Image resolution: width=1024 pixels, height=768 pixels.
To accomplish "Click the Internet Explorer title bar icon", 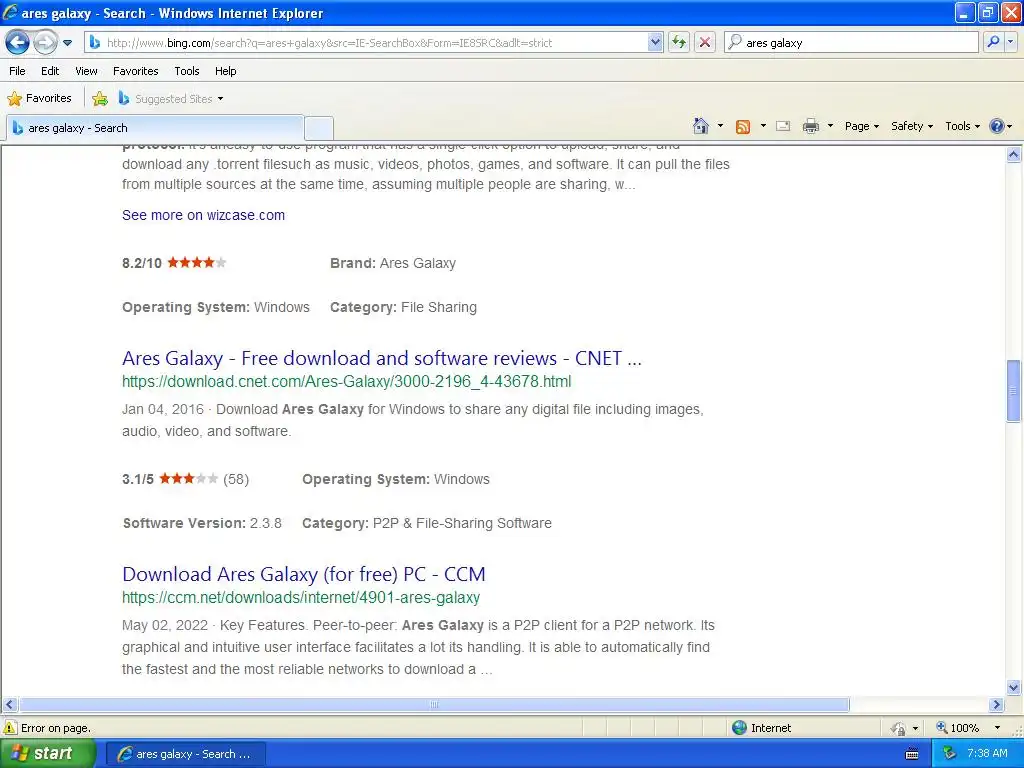I will click(10, 12).
